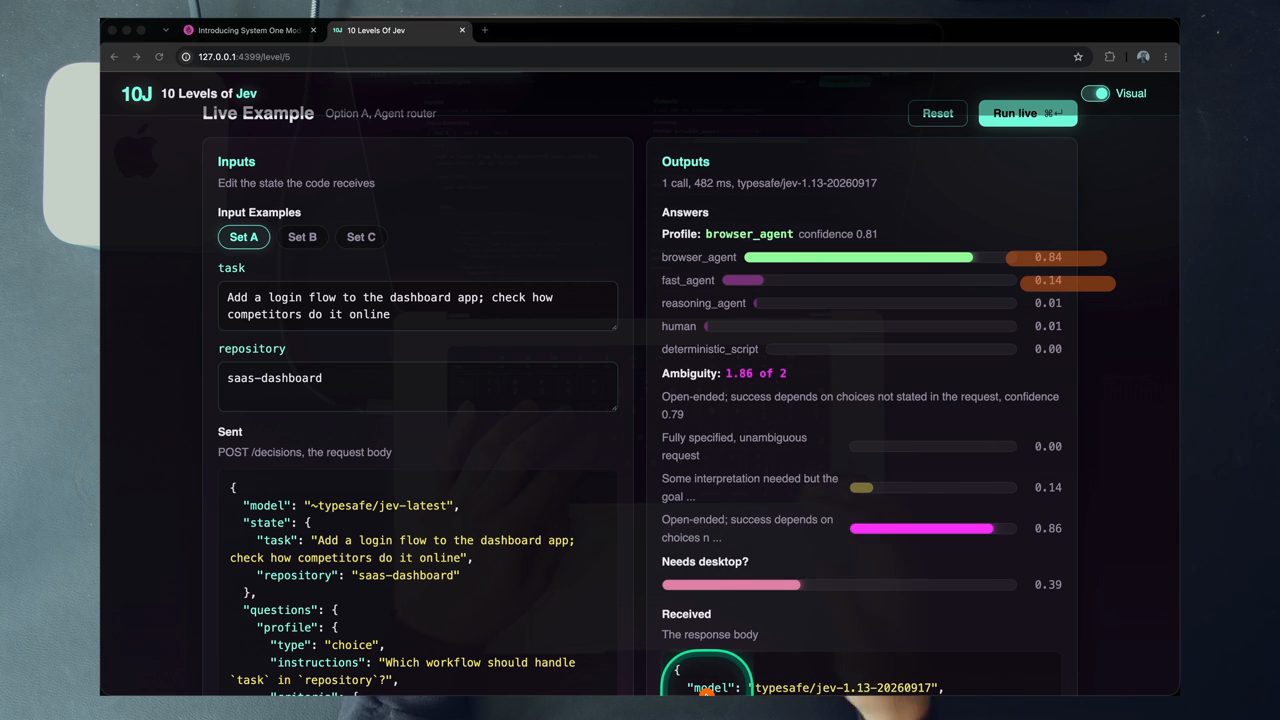Select input example Set C

(361, 237)
